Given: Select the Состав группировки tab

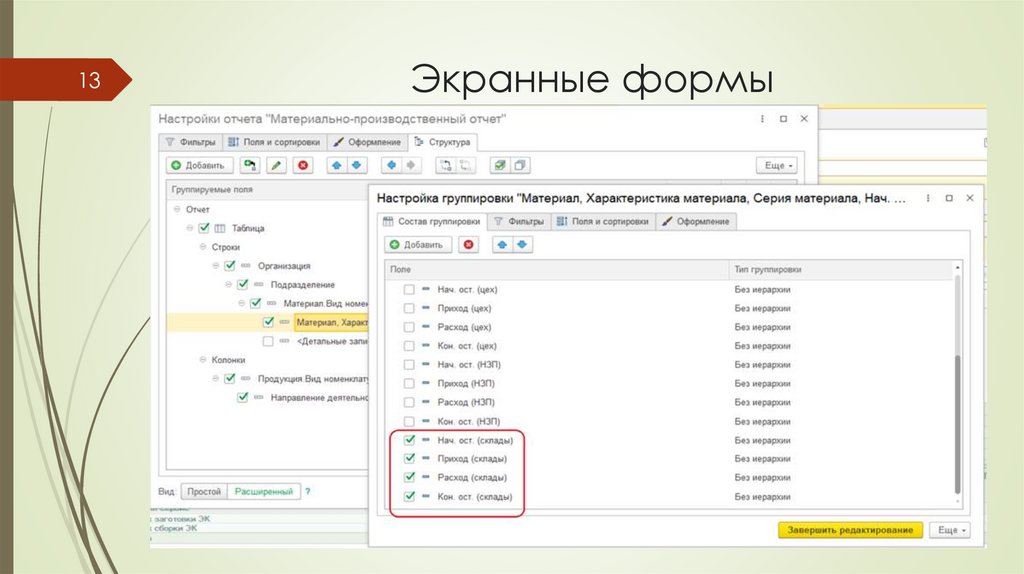Looking at the screenshot, I should click(x=431, y=222).
